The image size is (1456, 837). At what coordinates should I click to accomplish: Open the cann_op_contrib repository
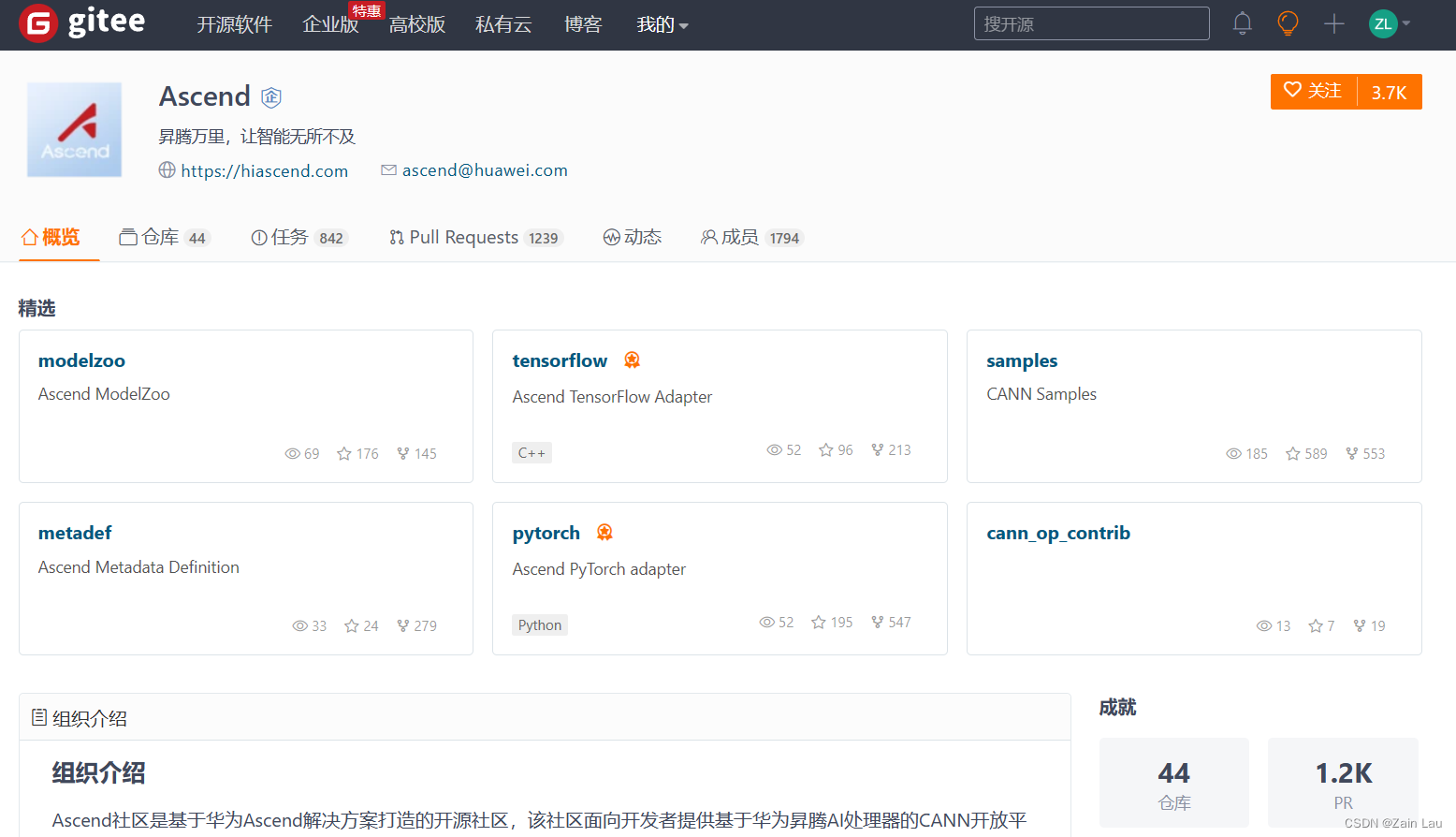1058,534
